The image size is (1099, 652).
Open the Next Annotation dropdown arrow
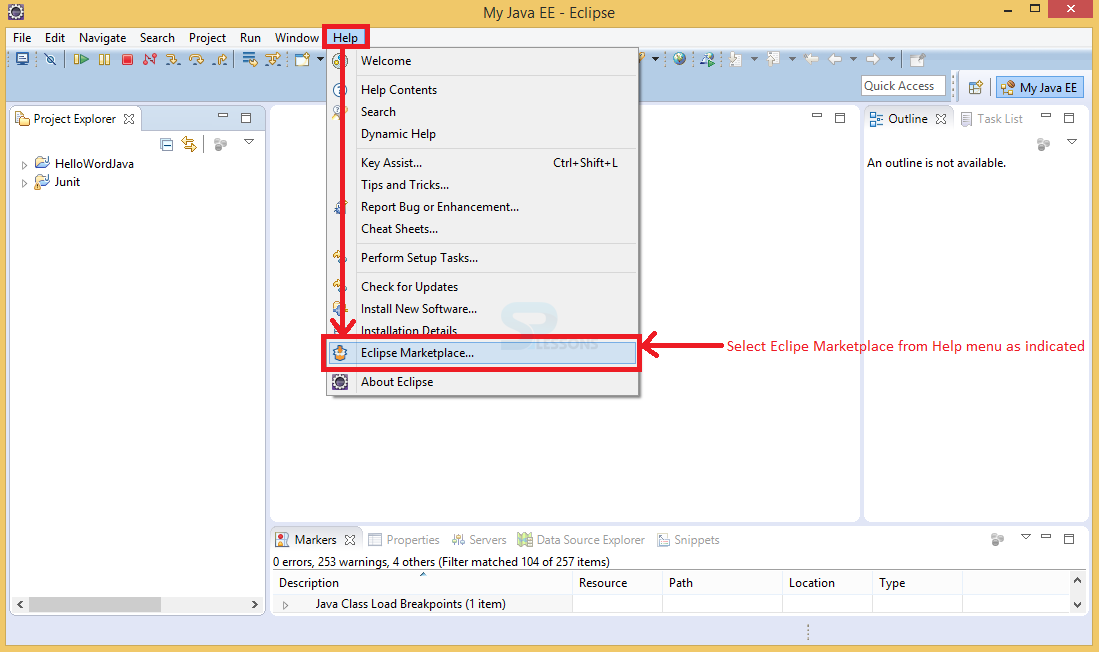[754, 60]
